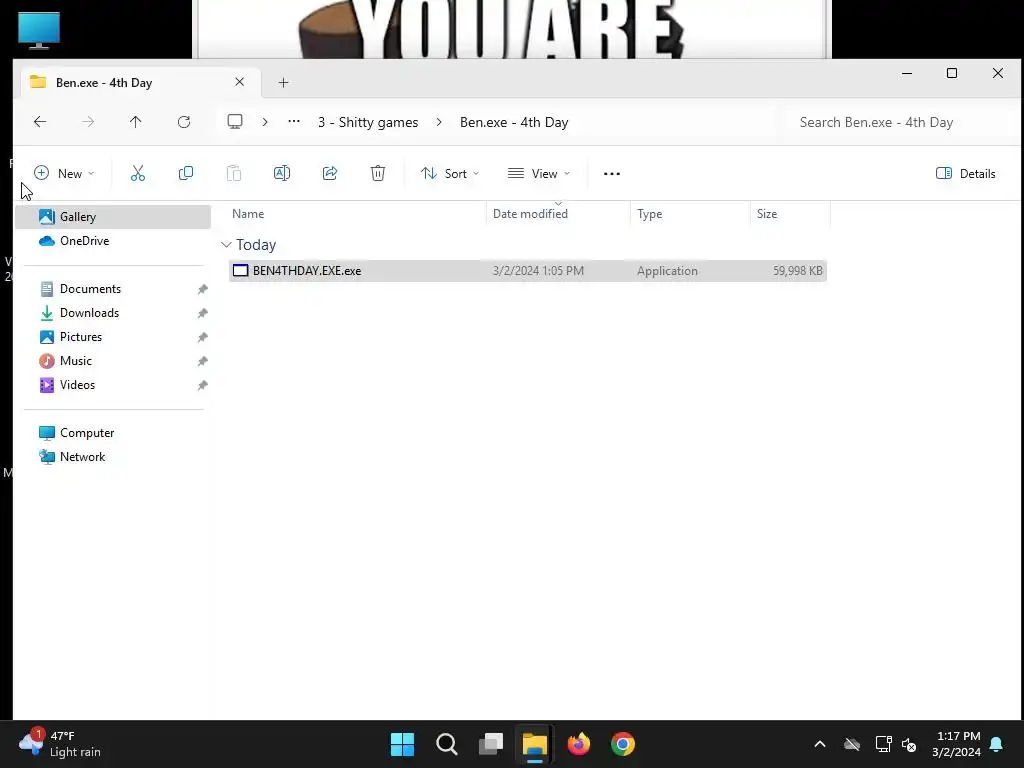Show hidden breadcrumb path ellipsis
This screenshot has height=768, width=1024.
click(x=294, y=121)
